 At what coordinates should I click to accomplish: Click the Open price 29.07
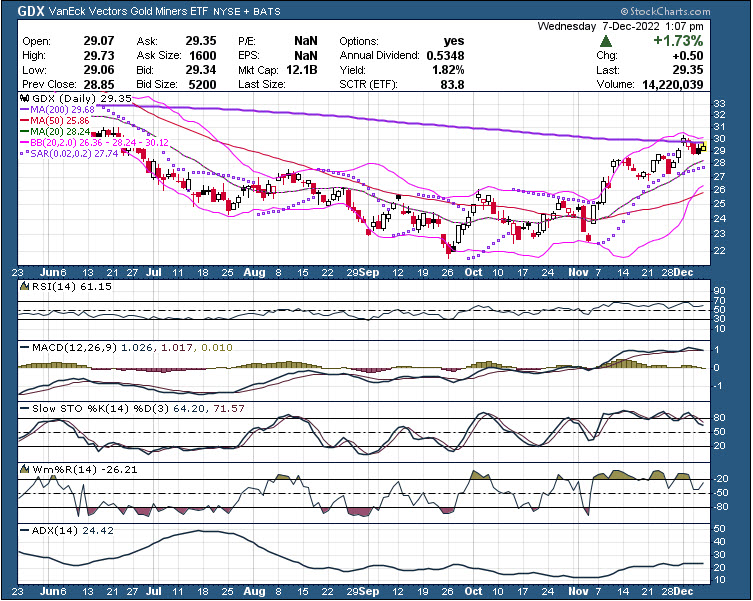[98, 41]
